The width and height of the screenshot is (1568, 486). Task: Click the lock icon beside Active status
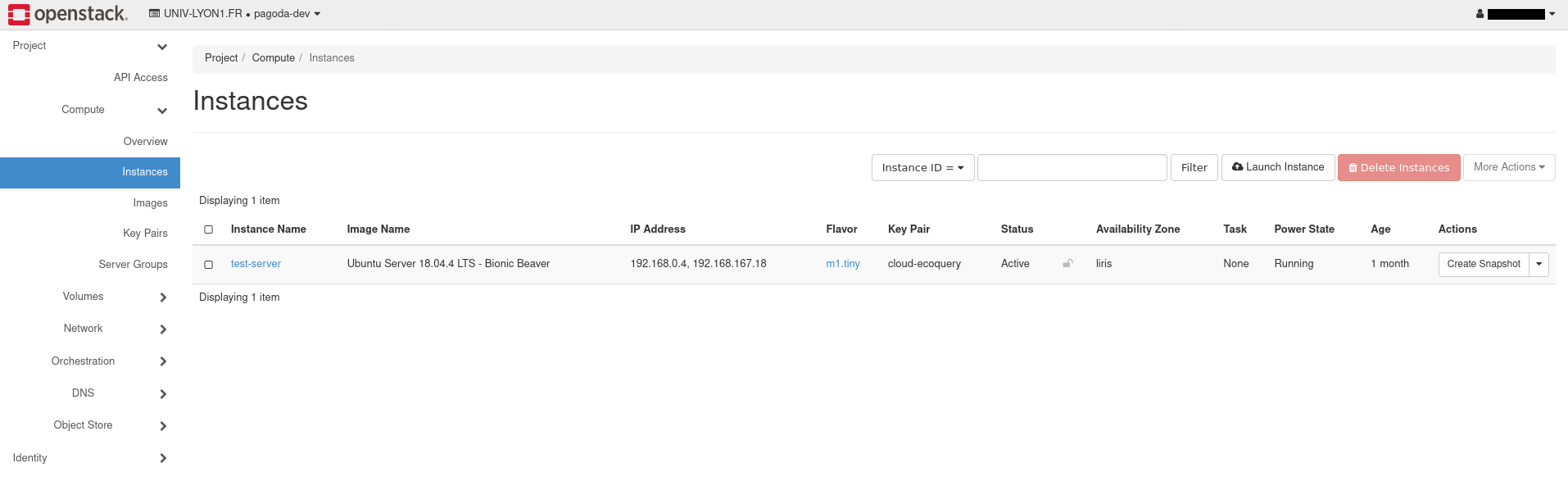point(1067,264)
